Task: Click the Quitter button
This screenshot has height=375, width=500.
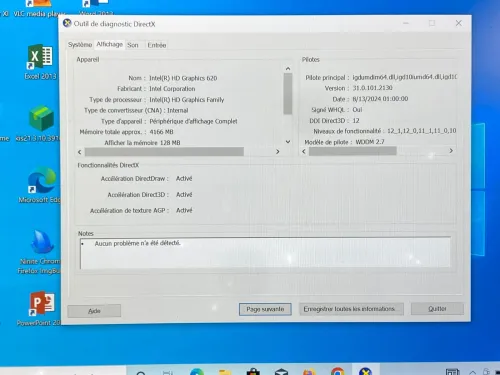Action: coord(437,309)
